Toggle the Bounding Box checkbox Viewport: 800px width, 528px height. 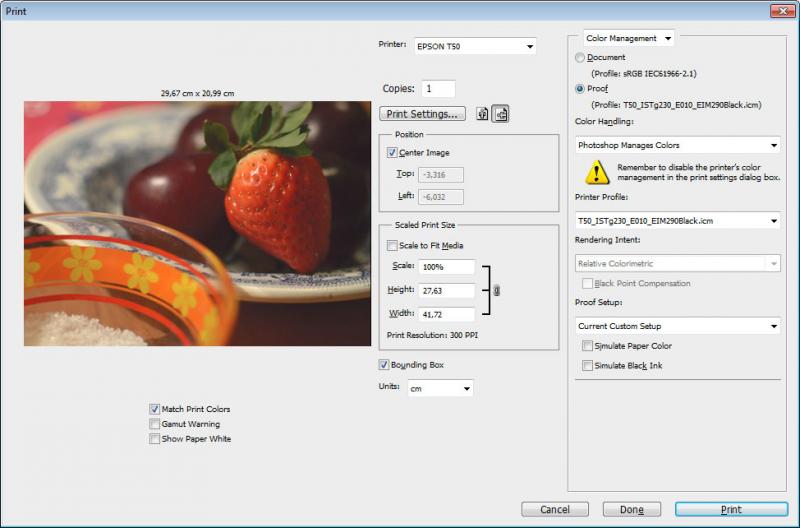(384, 365)
